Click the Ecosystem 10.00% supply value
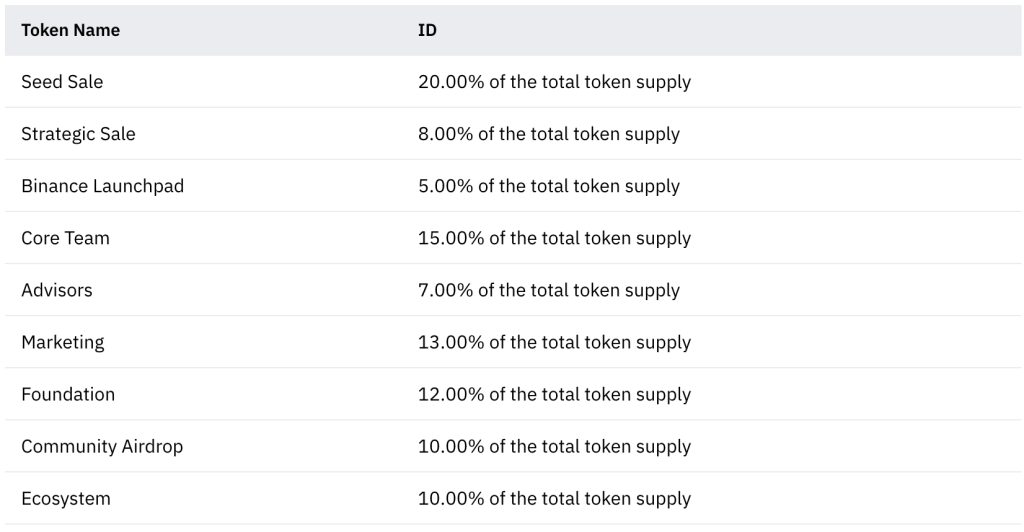 point(554,499)
